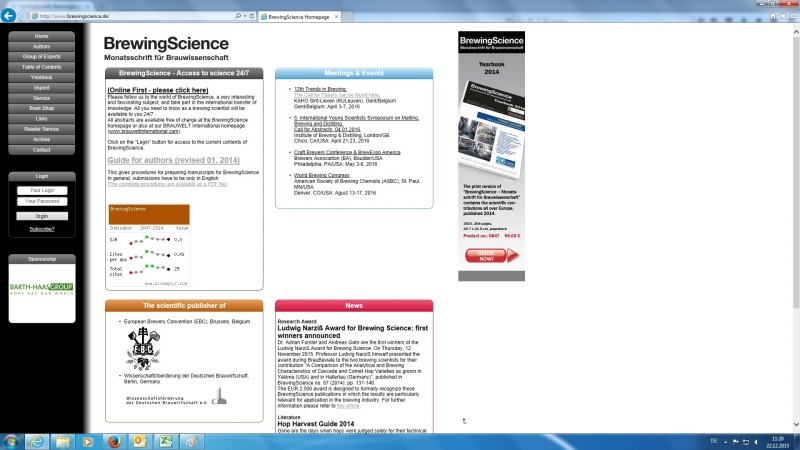Open the Guide for authors link

tap(174, 160)
